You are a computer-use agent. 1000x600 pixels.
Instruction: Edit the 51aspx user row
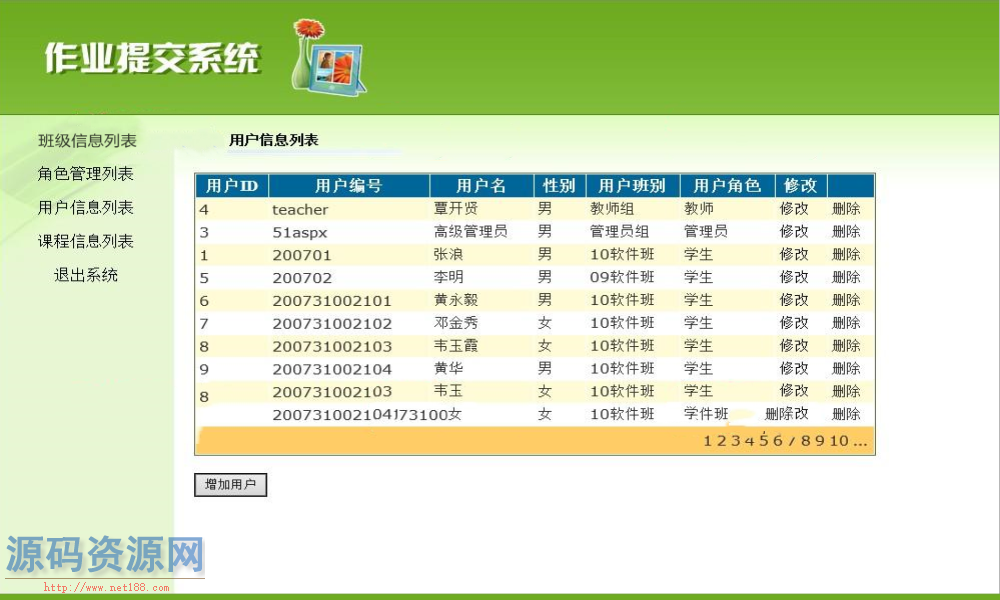794,232
